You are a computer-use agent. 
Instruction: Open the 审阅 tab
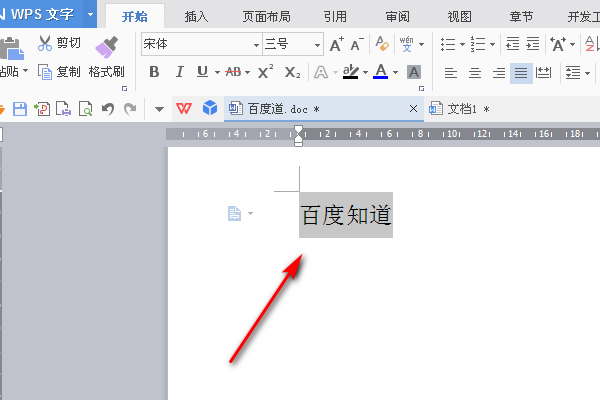[x=398, y=17]
